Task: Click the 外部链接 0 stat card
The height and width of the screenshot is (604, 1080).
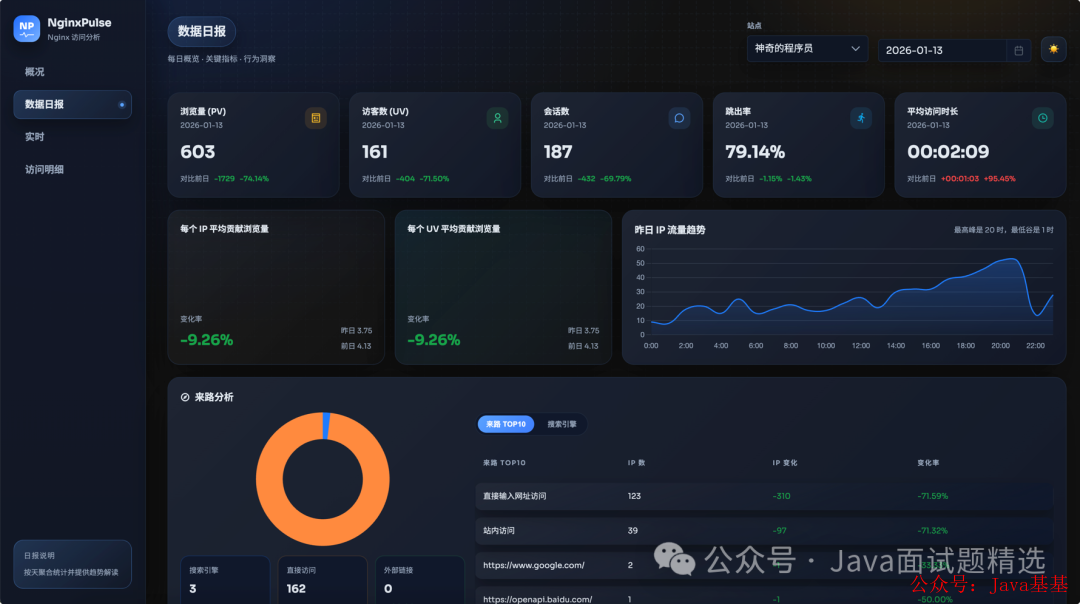Action: [x=419, y=580]
